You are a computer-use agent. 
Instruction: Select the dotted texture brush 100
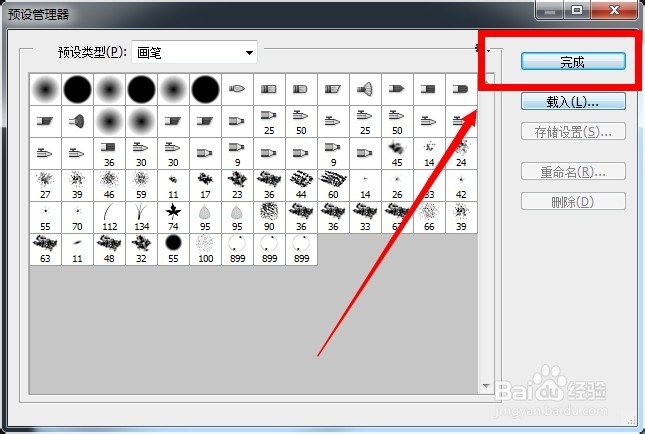(x=205, y=250)
